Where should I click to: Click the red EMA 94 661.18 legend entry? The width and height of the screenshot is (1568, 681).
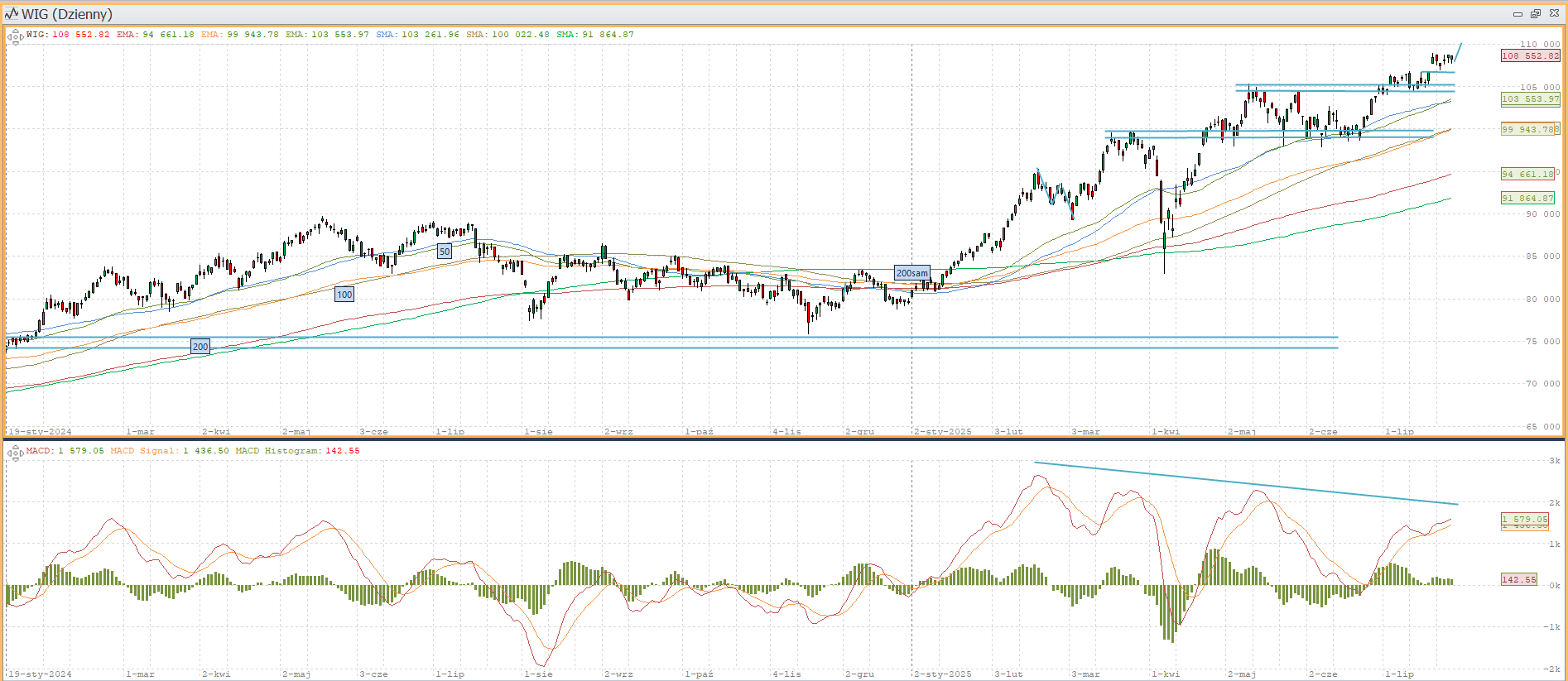[156, 35]
